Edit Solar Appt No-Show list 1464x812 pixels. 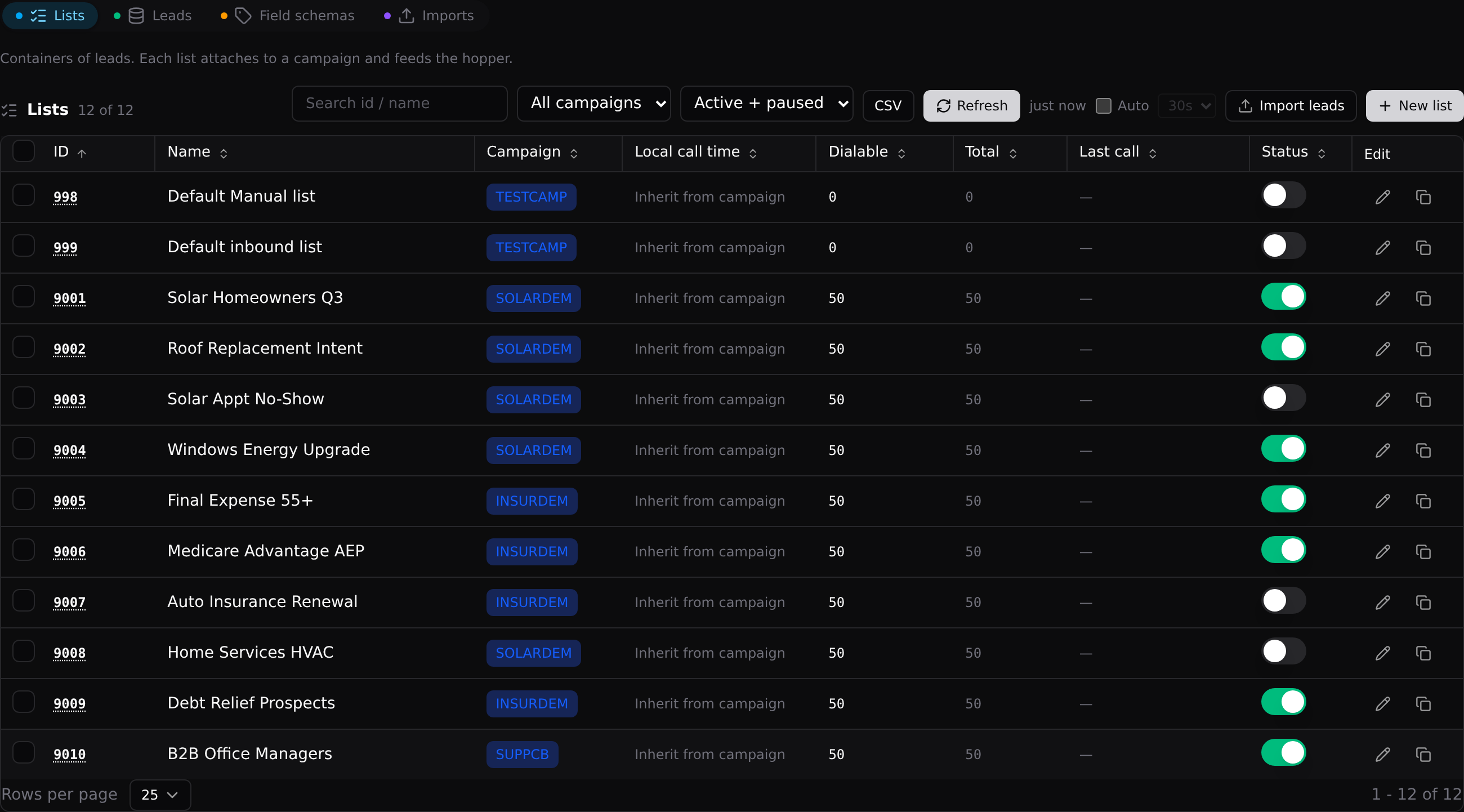pos(1383,399)
